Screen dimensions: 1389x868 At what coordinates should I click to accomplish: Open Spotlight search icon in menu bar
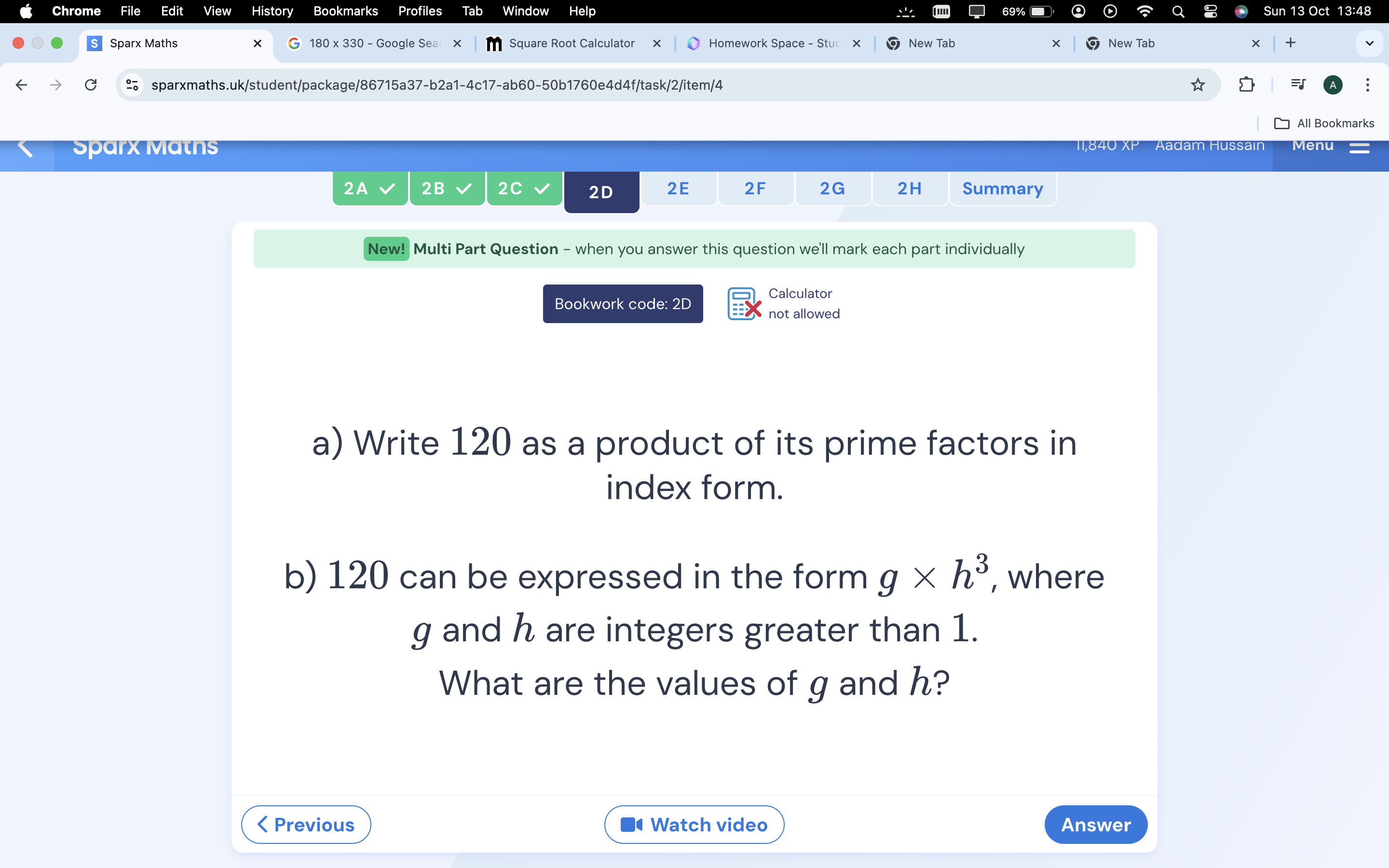pyautogui.click(x=1178, y=11)
